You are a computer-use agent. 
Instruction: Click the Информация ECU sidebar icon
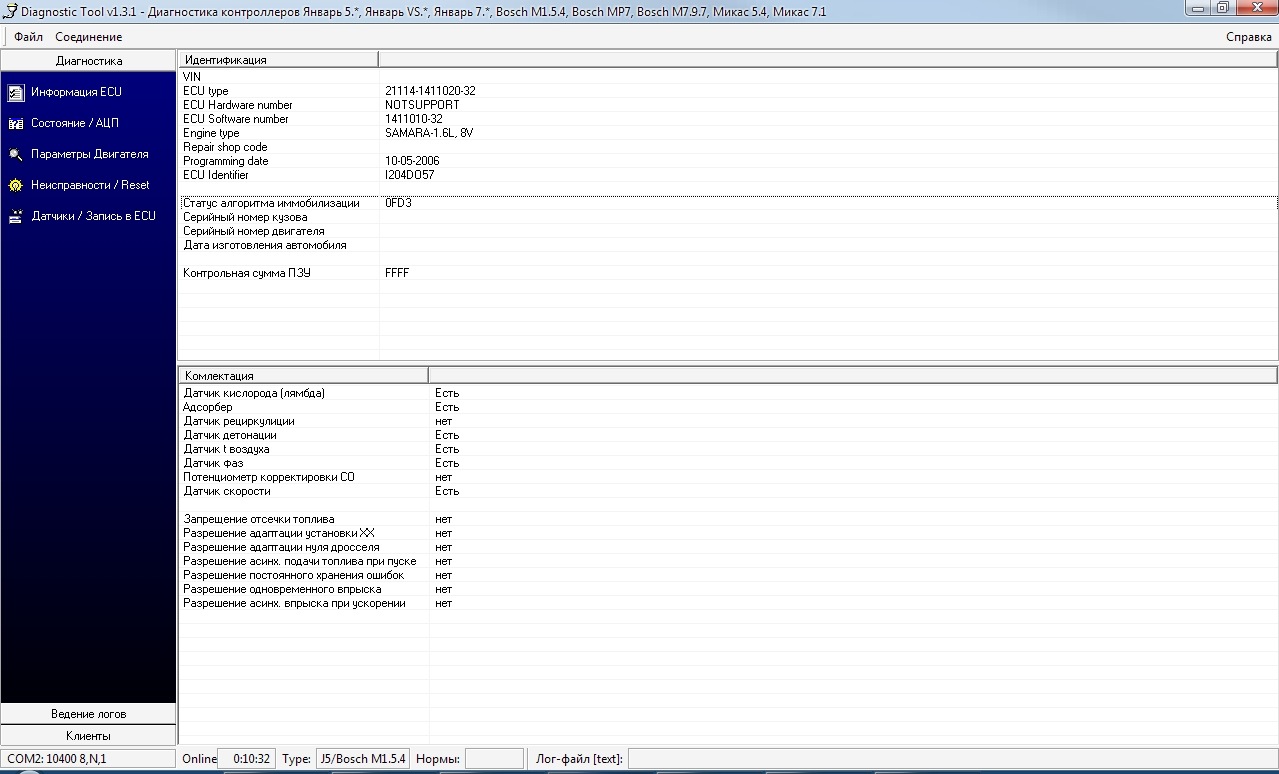coord(15,92)
